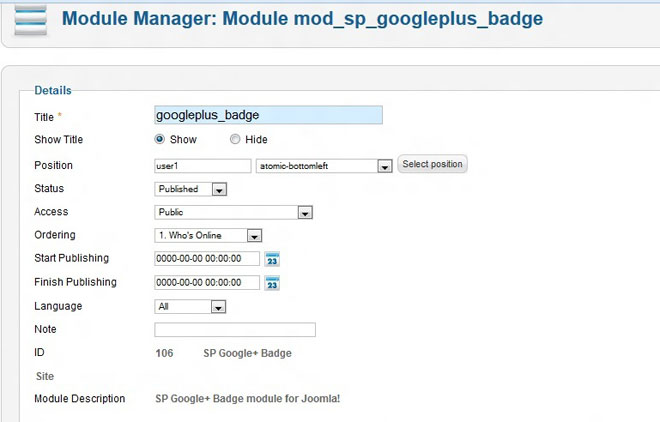Viewport: 660px width, 422px height.
Task: Select the Hide title radio button
Action: point(236,140)
